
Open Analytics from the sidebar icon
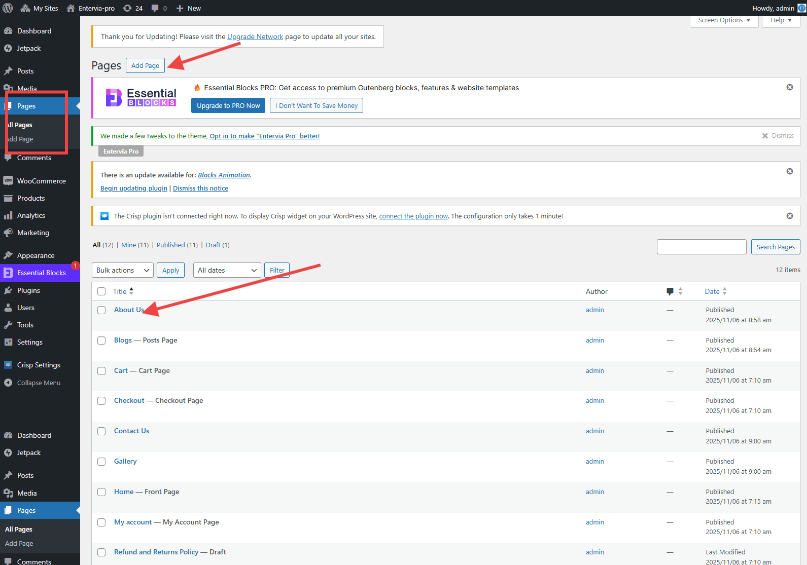pyautogui.click(x=8, y=215)
